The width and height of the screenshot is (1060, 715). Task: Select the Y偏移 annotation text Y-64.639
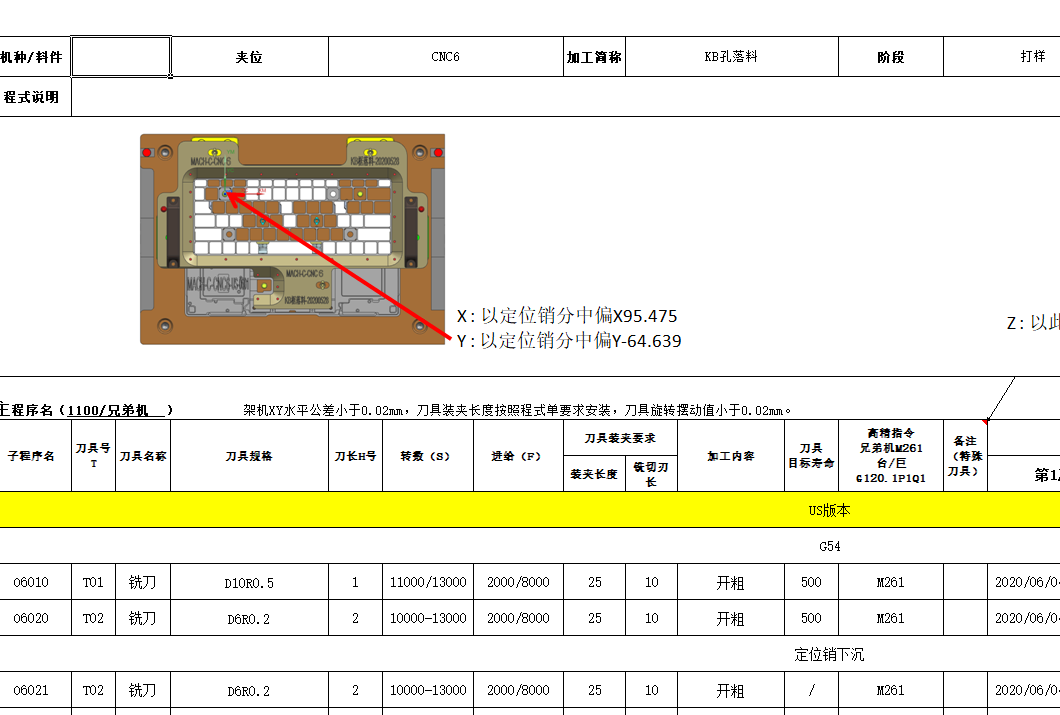(567, 340)
